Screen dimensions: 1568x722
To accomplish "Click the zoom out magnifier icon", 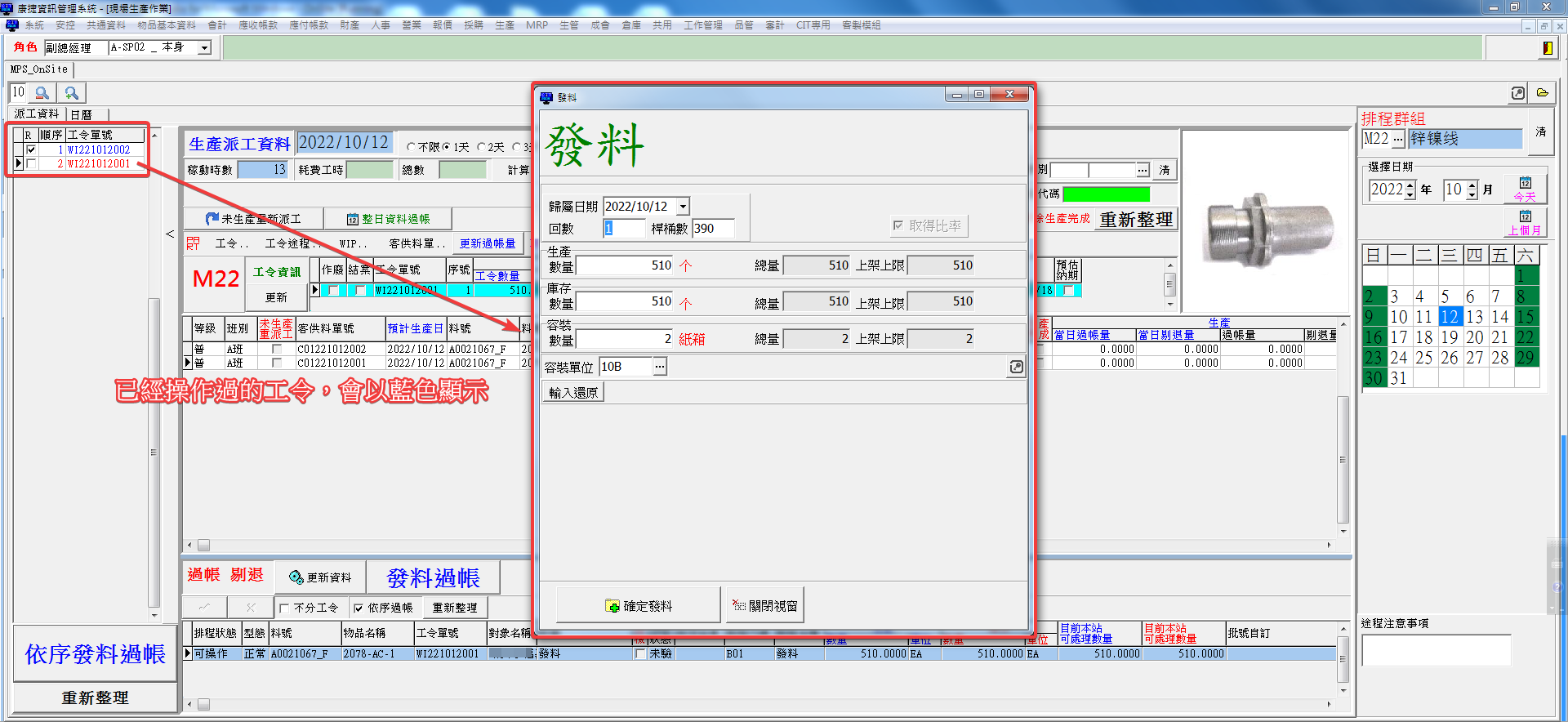I will [42, 93].
